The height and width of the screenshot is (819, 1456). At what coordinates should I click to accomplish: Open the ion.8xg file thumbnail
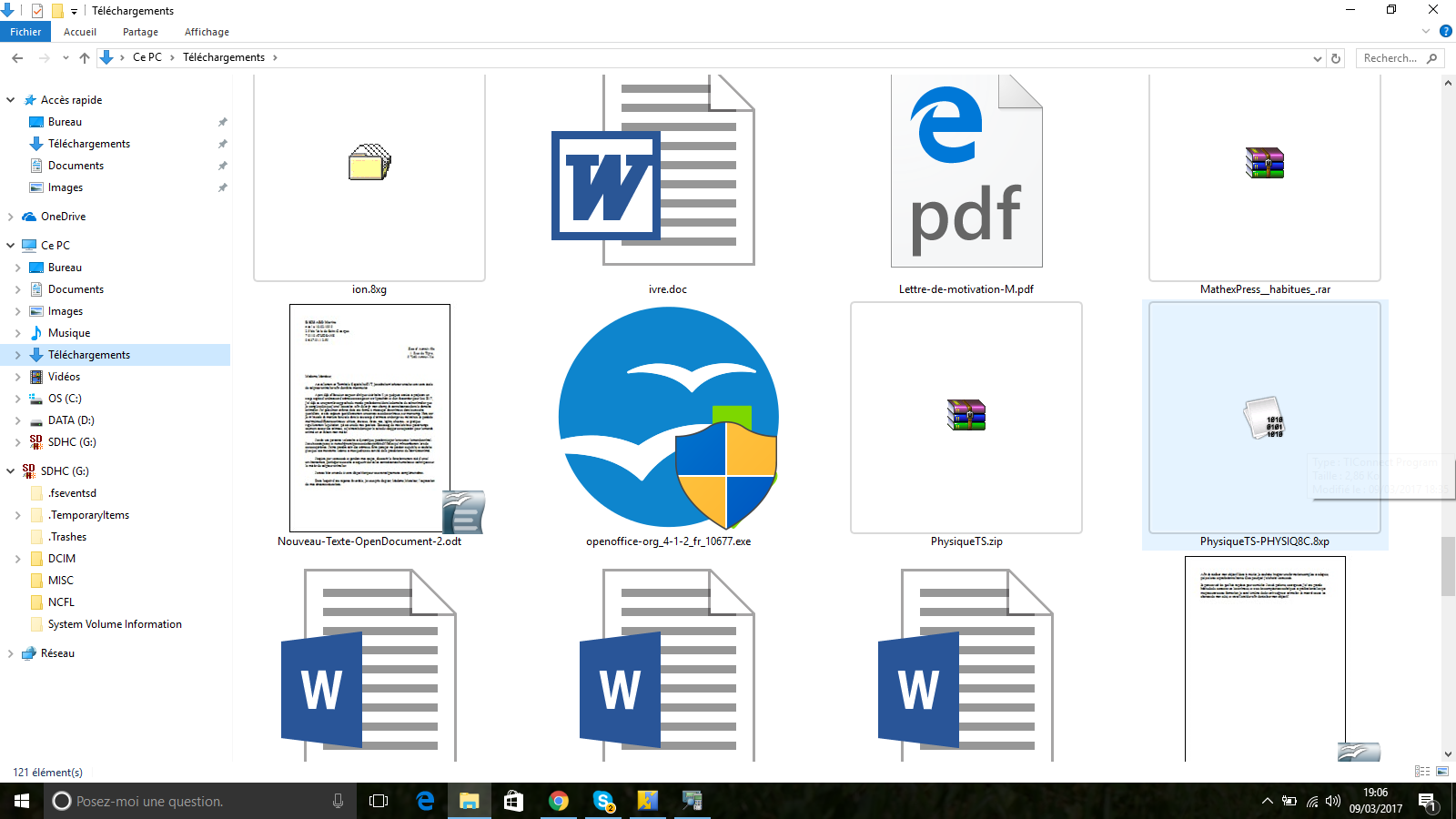(369, 178)
